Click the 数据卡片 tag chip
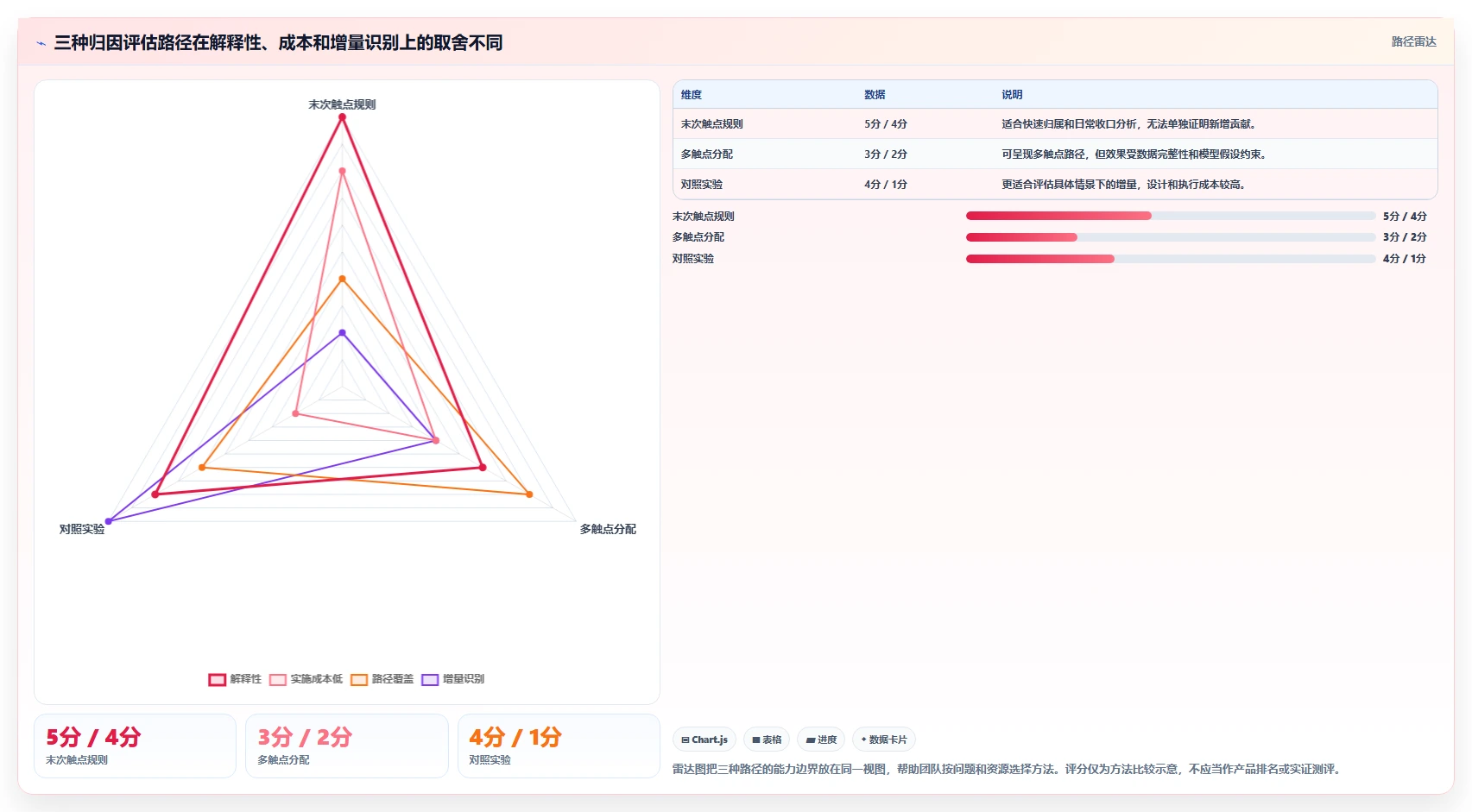 tap(884, 740)
